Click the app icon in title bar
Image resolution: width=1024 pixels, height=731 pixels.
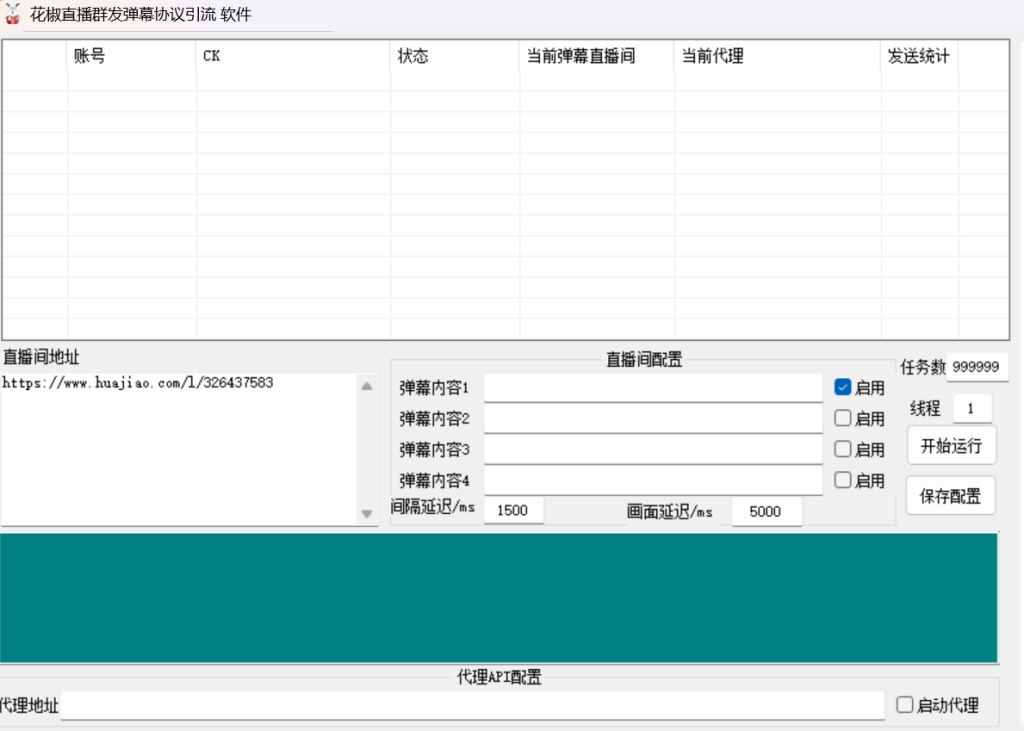coord(12,14)
